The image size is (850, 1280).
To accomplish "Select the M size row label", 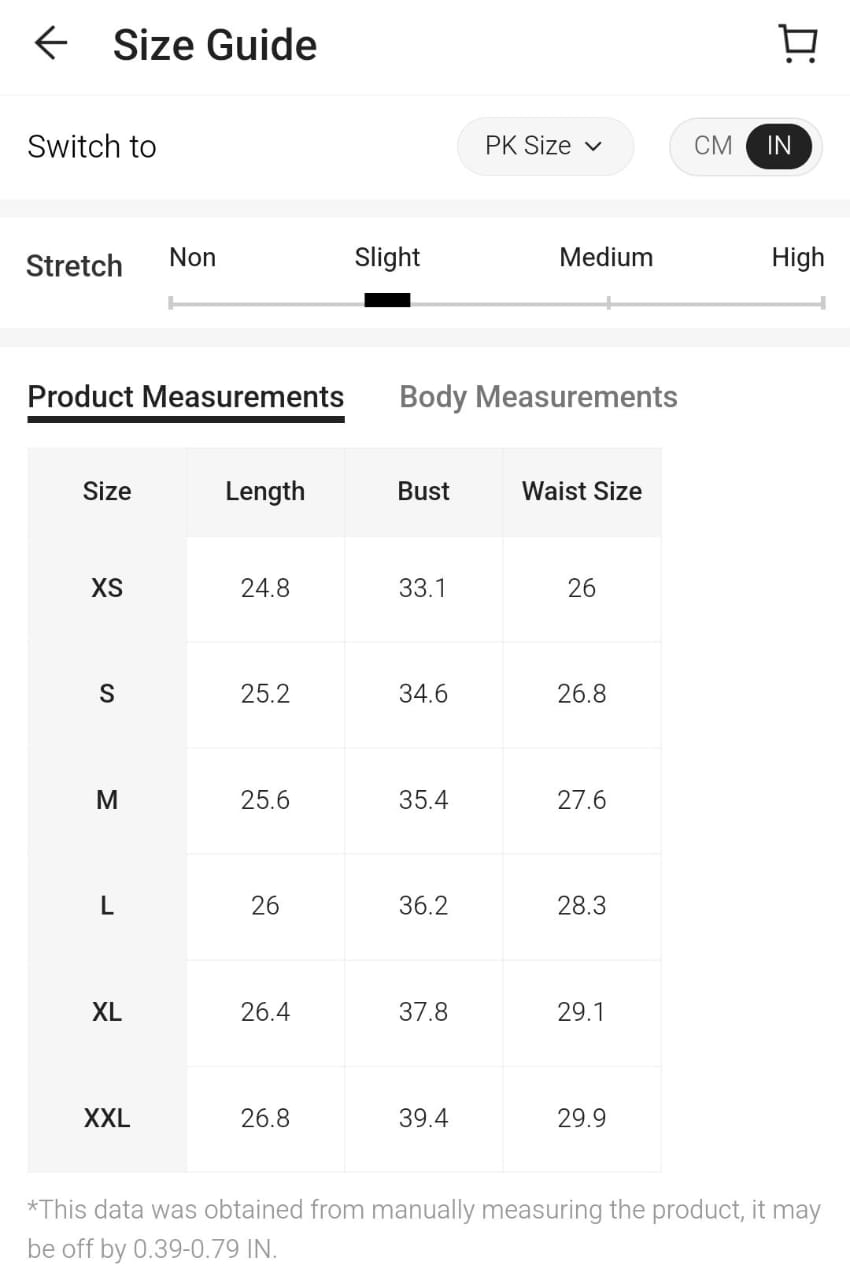I will [x=107, y=800].
